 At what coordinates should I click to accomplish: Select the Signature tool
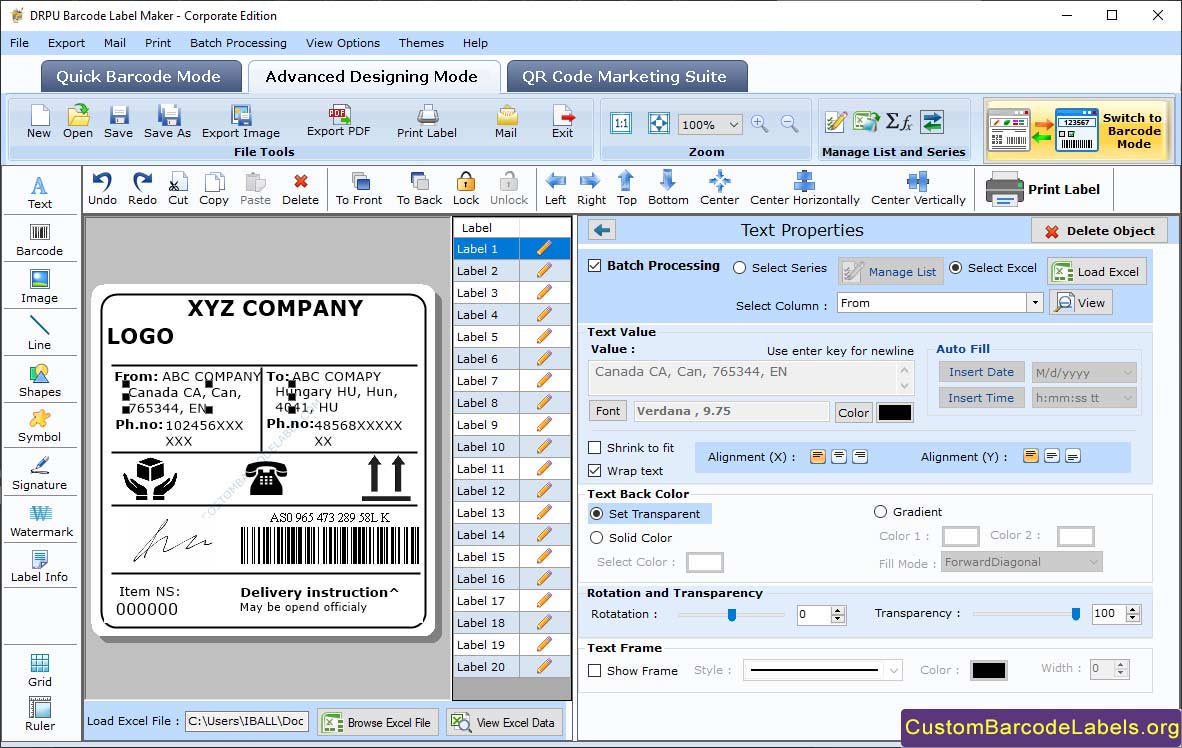[x=39, y=473]
